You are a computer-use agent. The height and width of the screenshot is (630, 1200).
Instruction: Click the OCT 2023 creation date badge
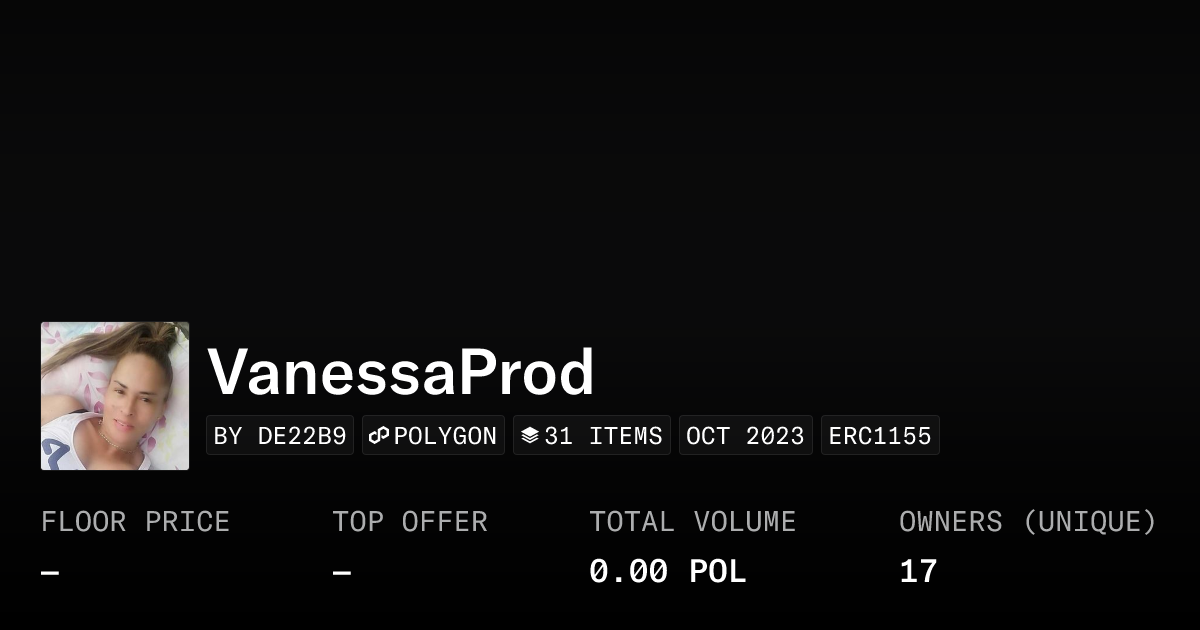pos(745,436)
